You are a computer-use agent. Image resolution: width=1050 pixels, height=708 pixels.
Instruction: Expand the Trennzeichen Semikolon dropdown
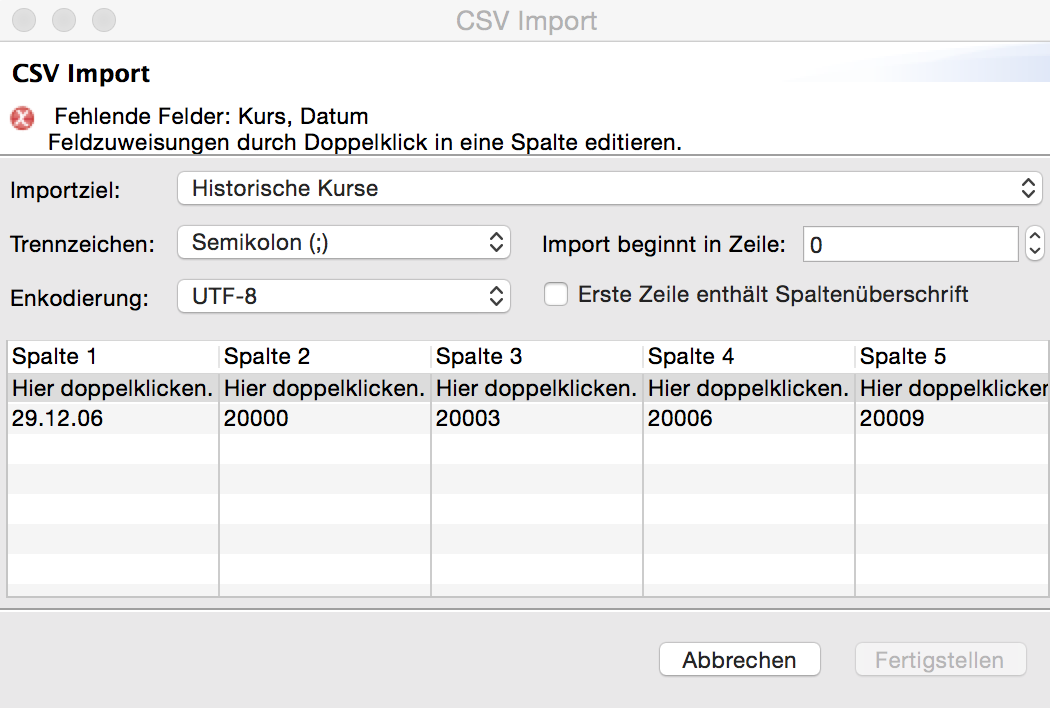[343, 242]
